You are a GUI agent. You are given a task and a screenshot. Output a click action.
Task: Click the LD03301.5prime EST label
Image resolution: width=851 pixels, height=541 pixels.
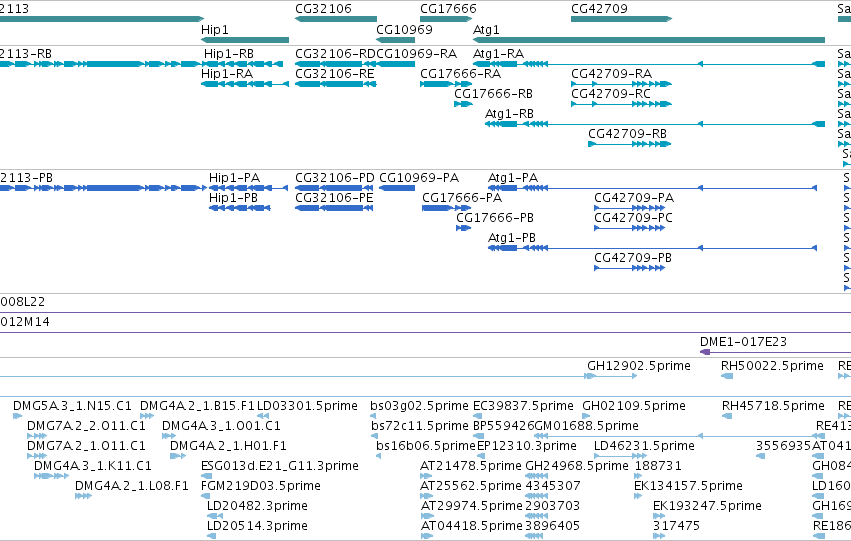coord(307,406)
